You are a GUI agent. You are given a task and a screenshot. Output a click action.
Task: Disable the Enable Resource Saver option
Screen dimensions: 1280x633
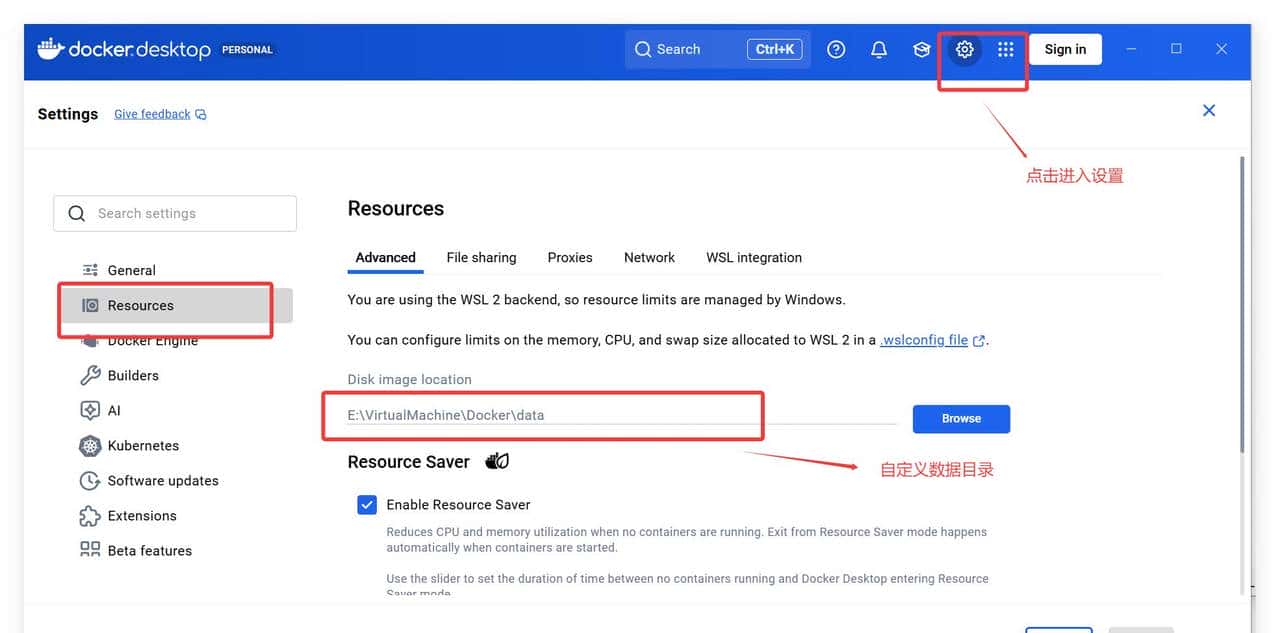click(x=367, y=504)
